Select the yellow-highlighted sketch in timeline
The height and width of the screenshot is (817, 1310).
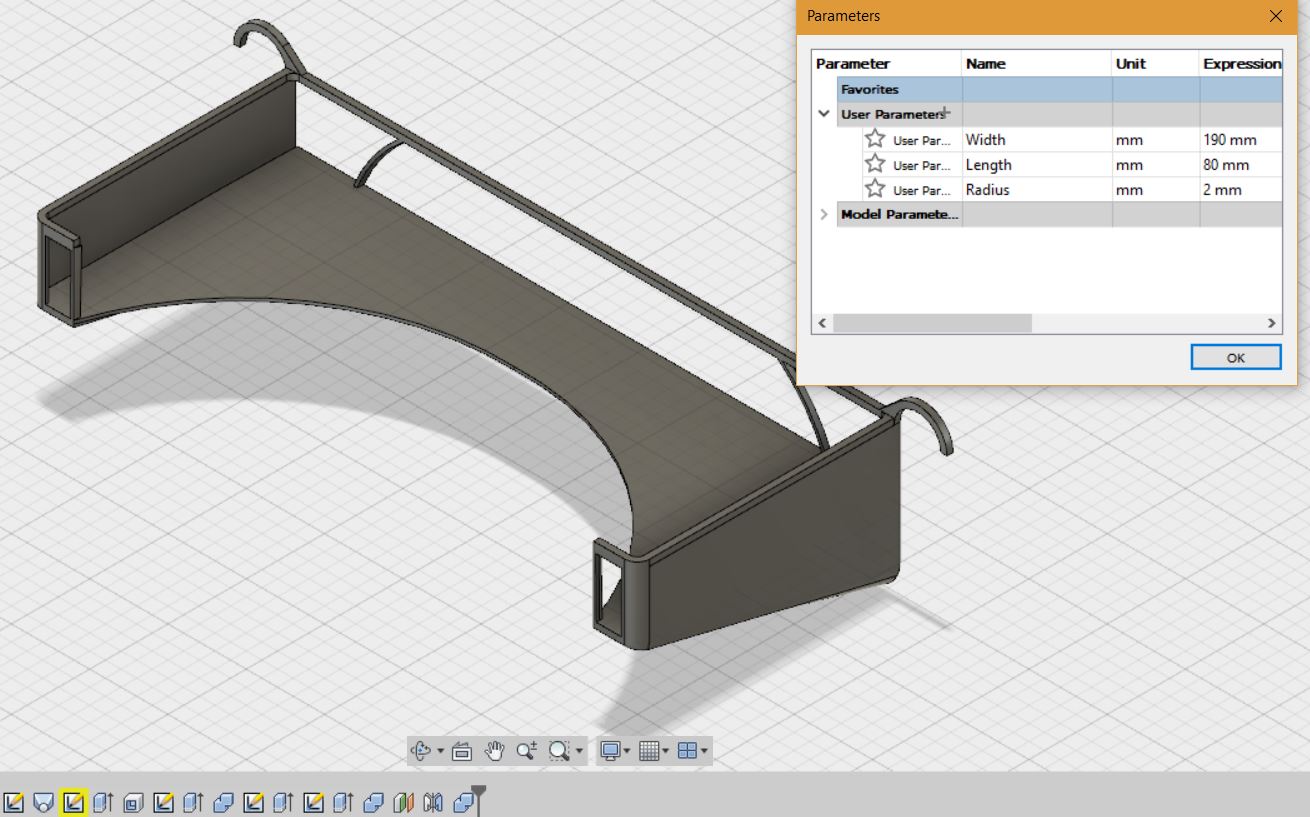click(73, 802)
